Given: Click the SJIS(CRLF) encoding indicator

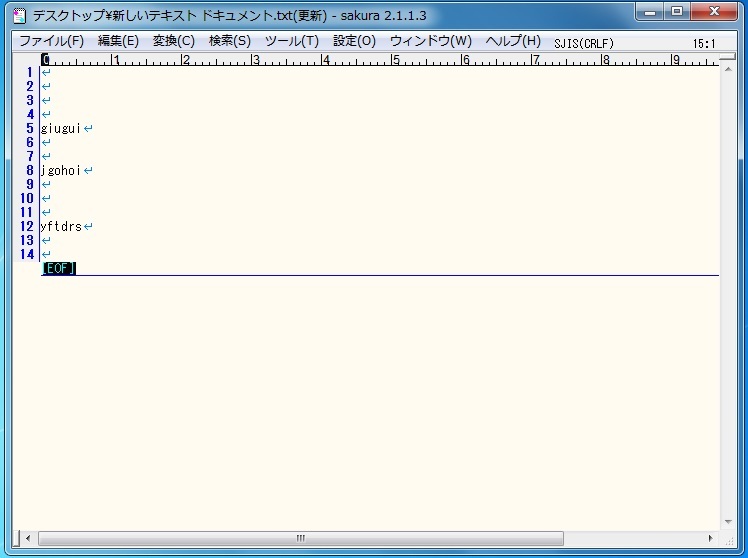Looking at the screenshot, I should pos(583,44).
